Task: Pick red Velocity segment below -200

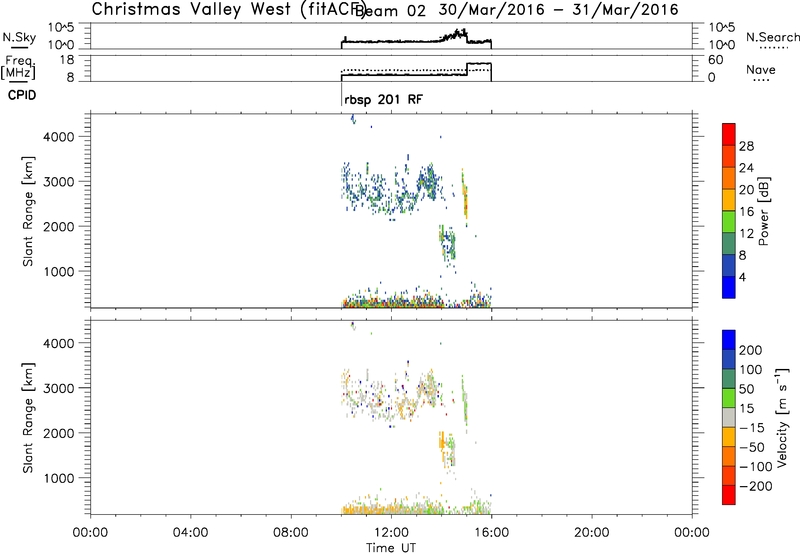Action: coord(729,495)
